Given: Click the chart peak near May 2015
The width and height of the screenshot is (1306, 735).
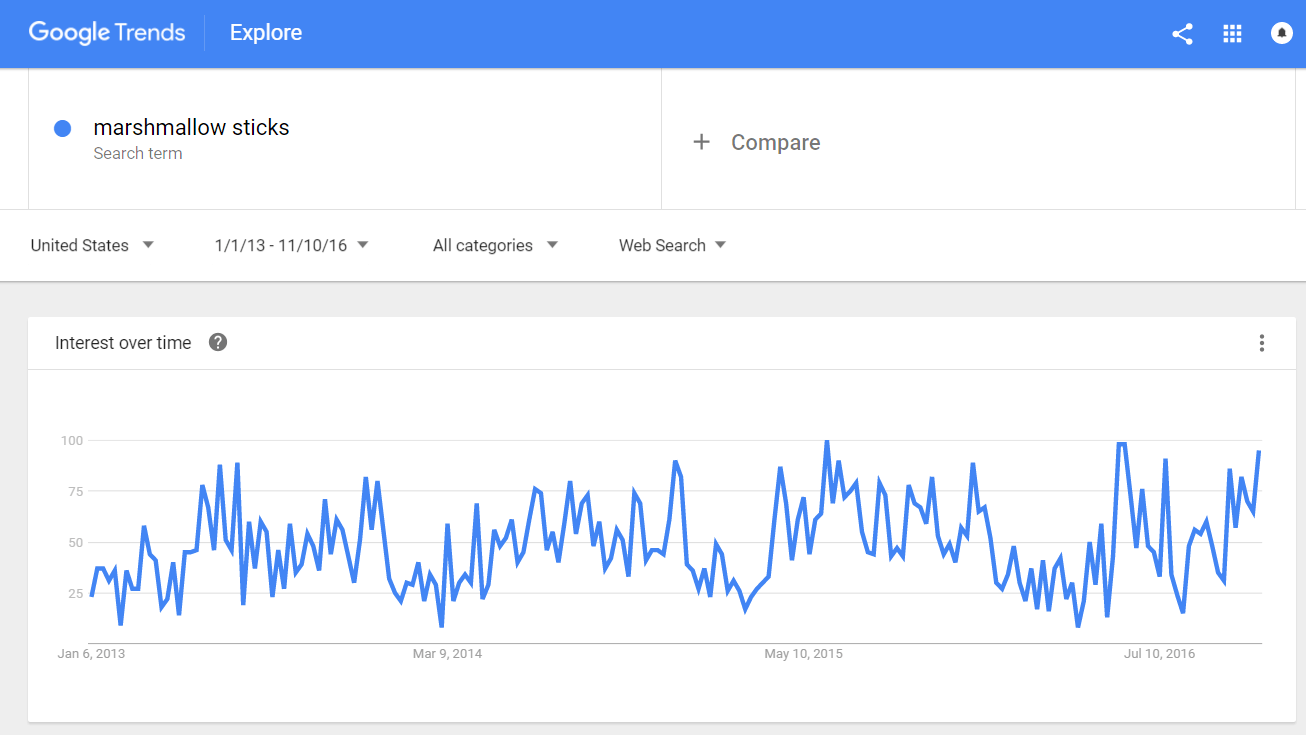Looking at the screenshot, I should click(x=827, y=441).
